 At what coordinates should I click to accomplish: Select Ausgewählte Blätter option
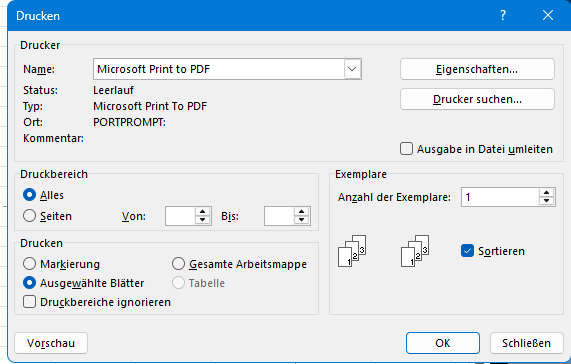[x=29, y=283]
